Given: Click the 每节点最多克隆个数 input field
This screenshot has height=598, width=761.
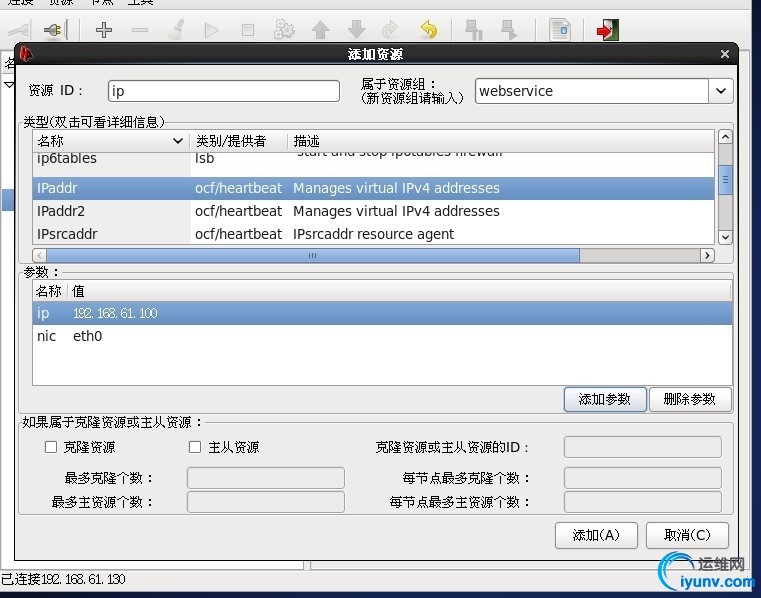Looking at the screenshot, I should 643,478.
